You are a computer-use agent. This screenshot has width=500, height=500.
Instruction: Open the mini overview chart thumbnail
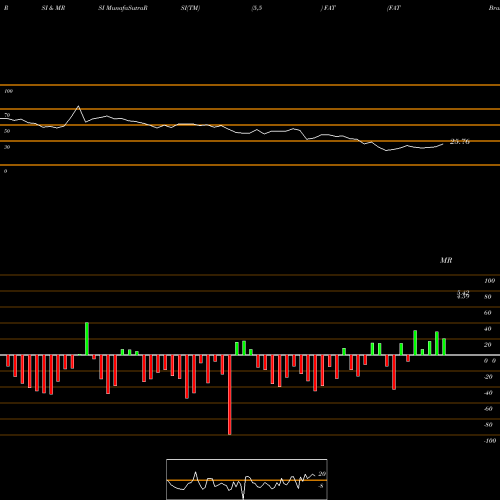coord(247,479)
